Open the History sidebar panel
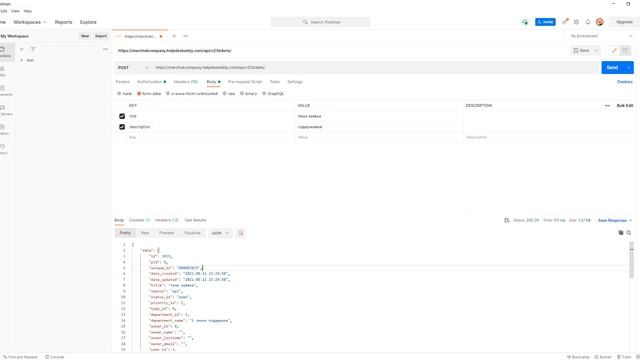This screenshot has height=360, width=640. click(x=3, y=149)
